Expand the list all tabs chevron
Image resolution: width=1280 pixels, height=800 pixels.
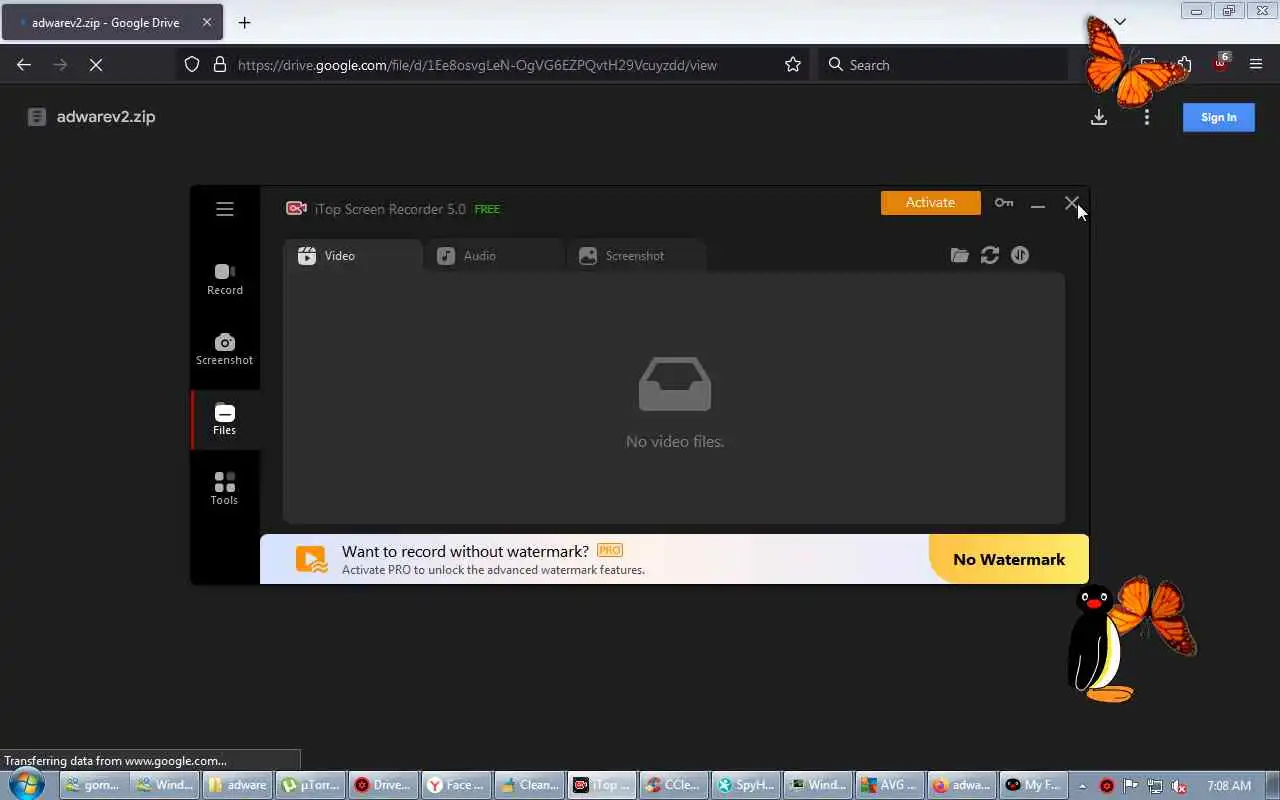click(1120, 21)
